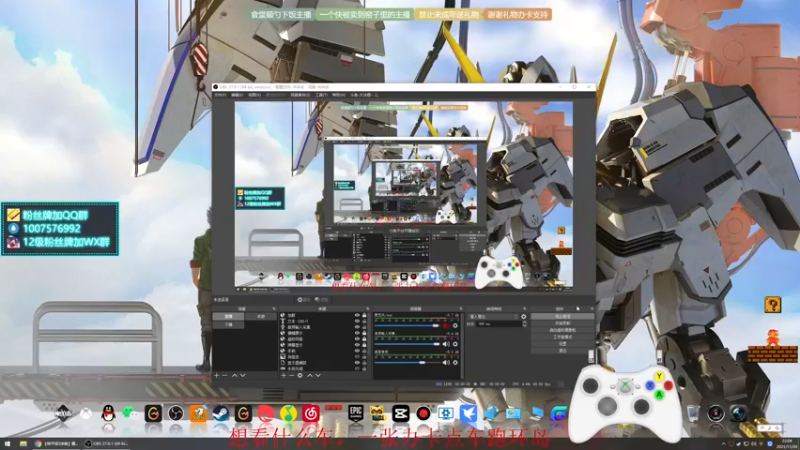This screenshot has height=450, width=800.
Task: Float the 场景 dock using its header icon
Action: click(274, 309)
